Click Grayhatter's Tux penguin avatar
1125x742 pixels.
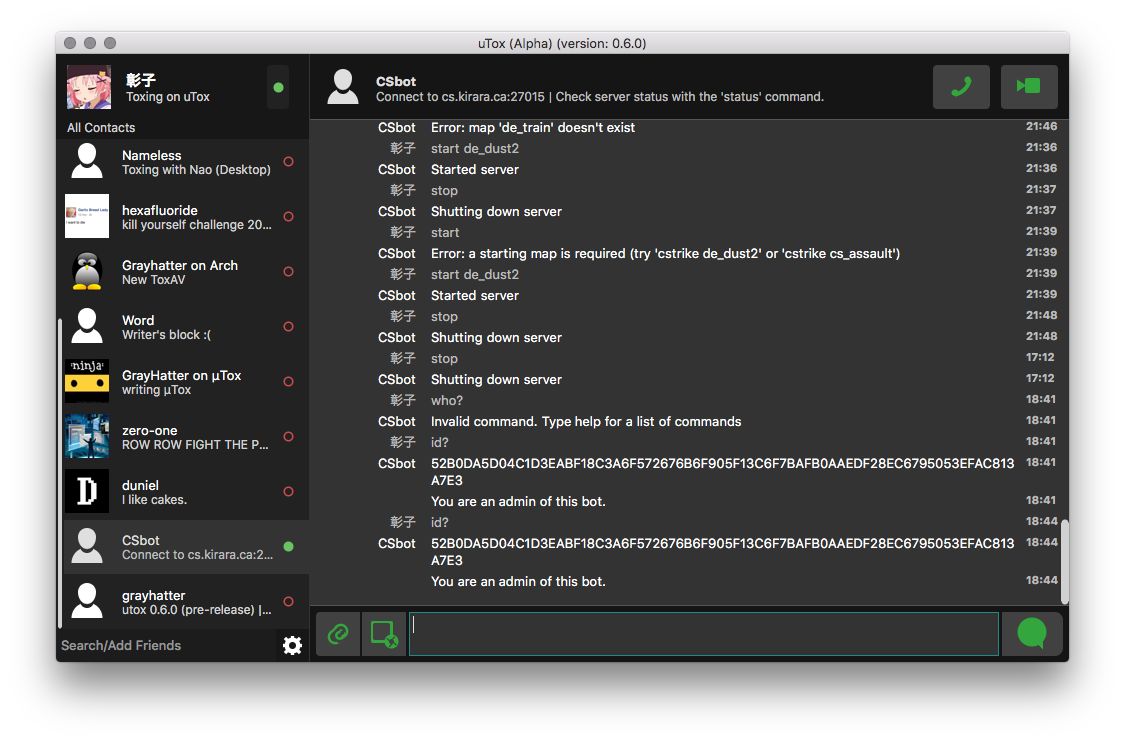click(x=86, y=271)
